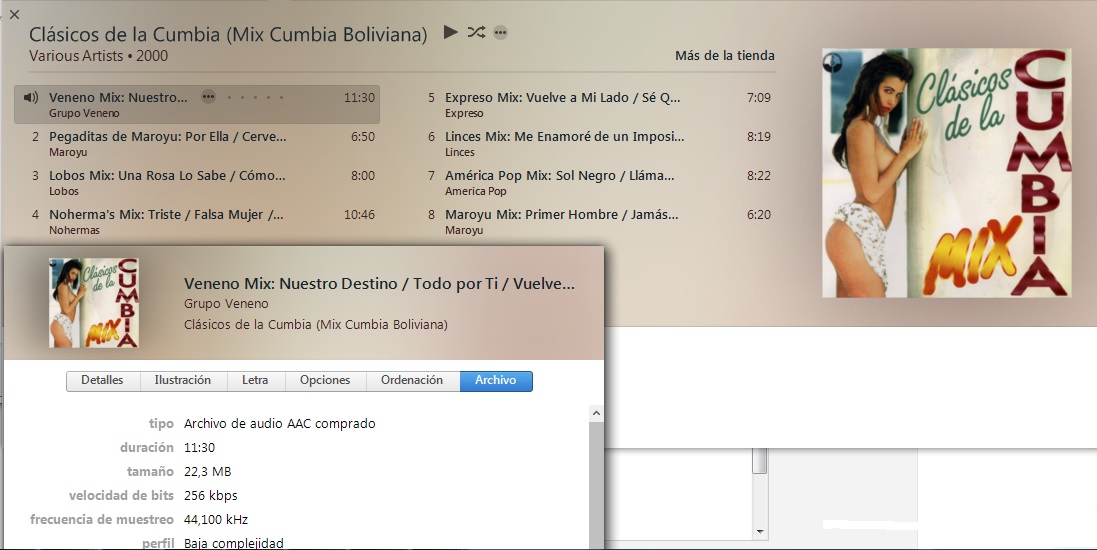Image resolution: width=1097 pixels, height=550 pixels.
Task: Click duration 8:22 of América Pop Mix
Action: (758, 176)
